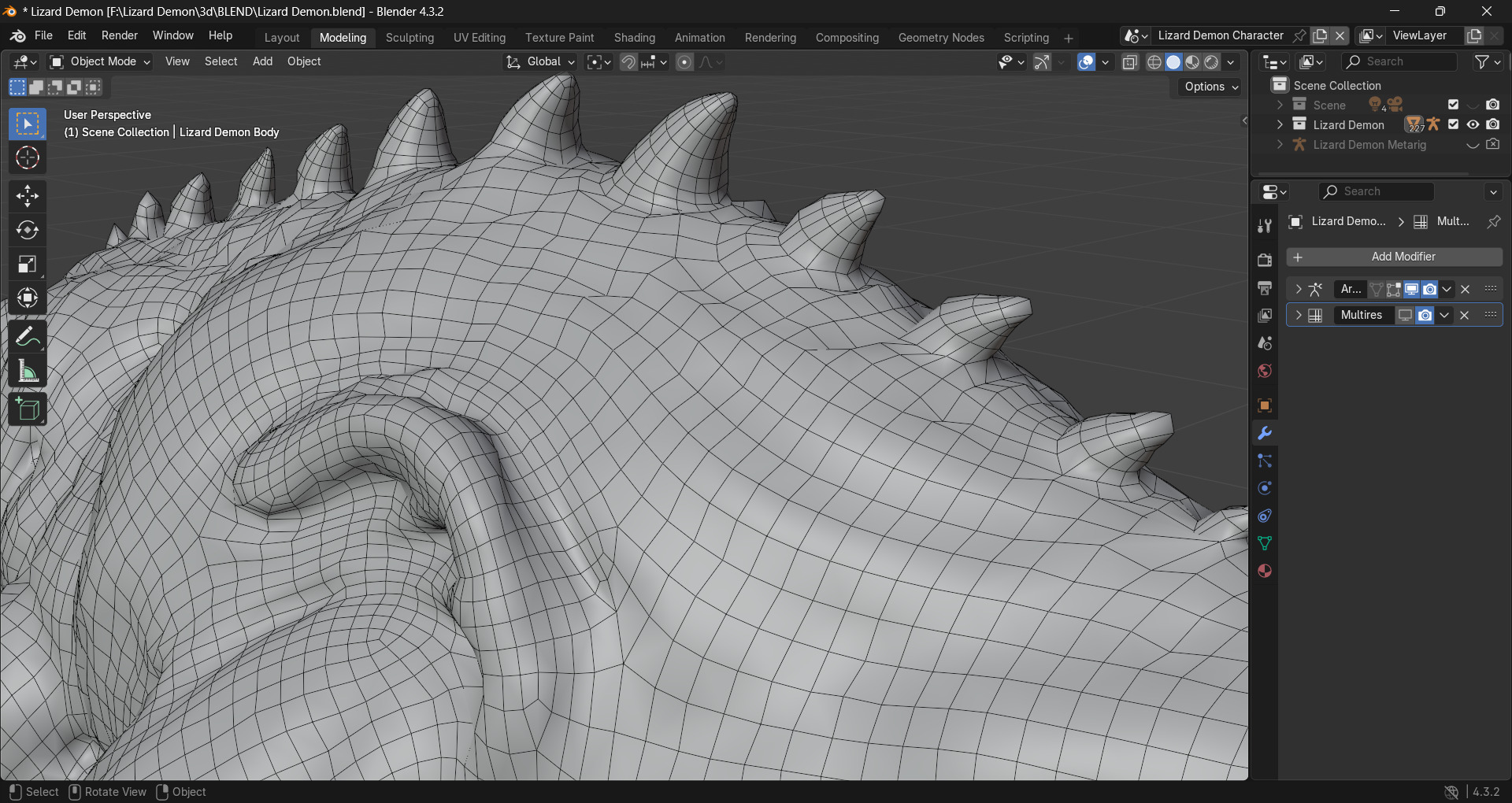This screenshot has width=1512, height=803.
Task: Toggle Armature modifier edit mode display
Action: tap(1394, 289)
